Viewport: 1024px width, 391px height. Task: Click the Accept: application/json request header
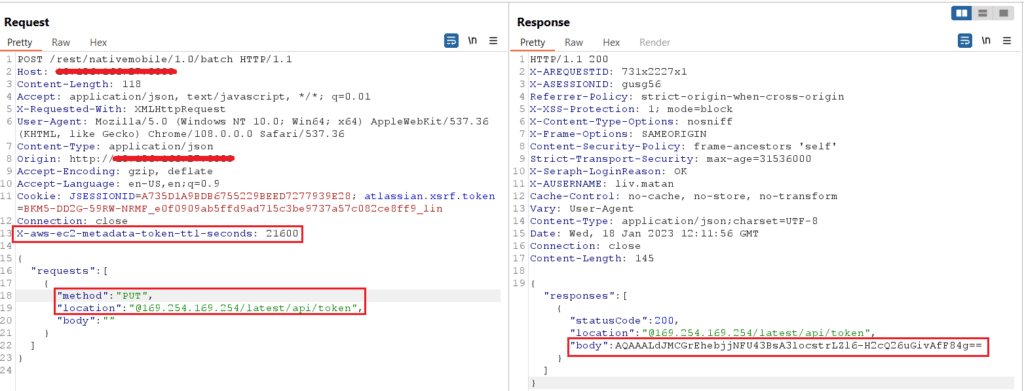194,97
